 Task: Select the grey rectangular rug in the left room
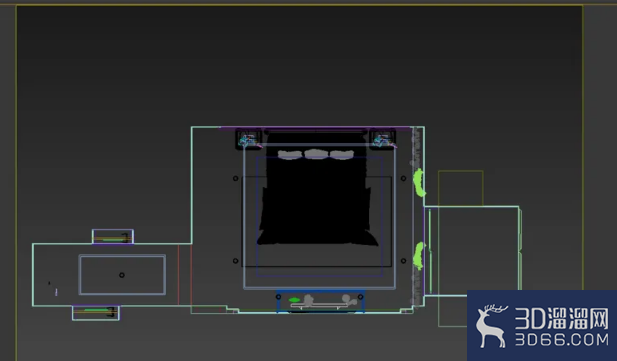pos(122,275)
